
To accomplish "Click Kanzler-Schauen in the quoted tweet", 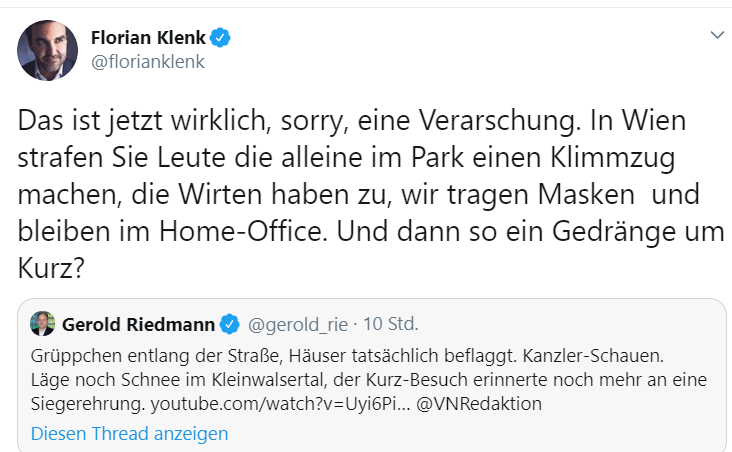I will [x=593, y=356].
